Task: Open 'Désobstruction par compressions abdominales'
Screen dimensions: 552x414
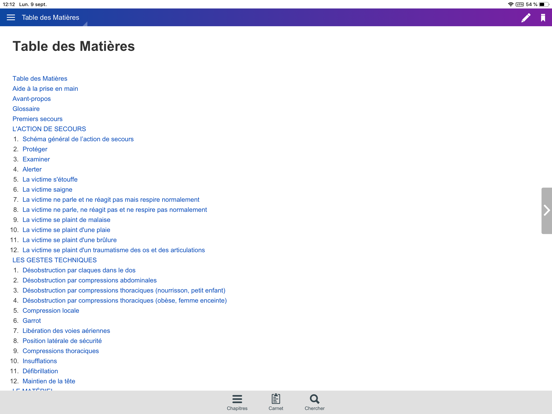Action: tap(89, 281)
